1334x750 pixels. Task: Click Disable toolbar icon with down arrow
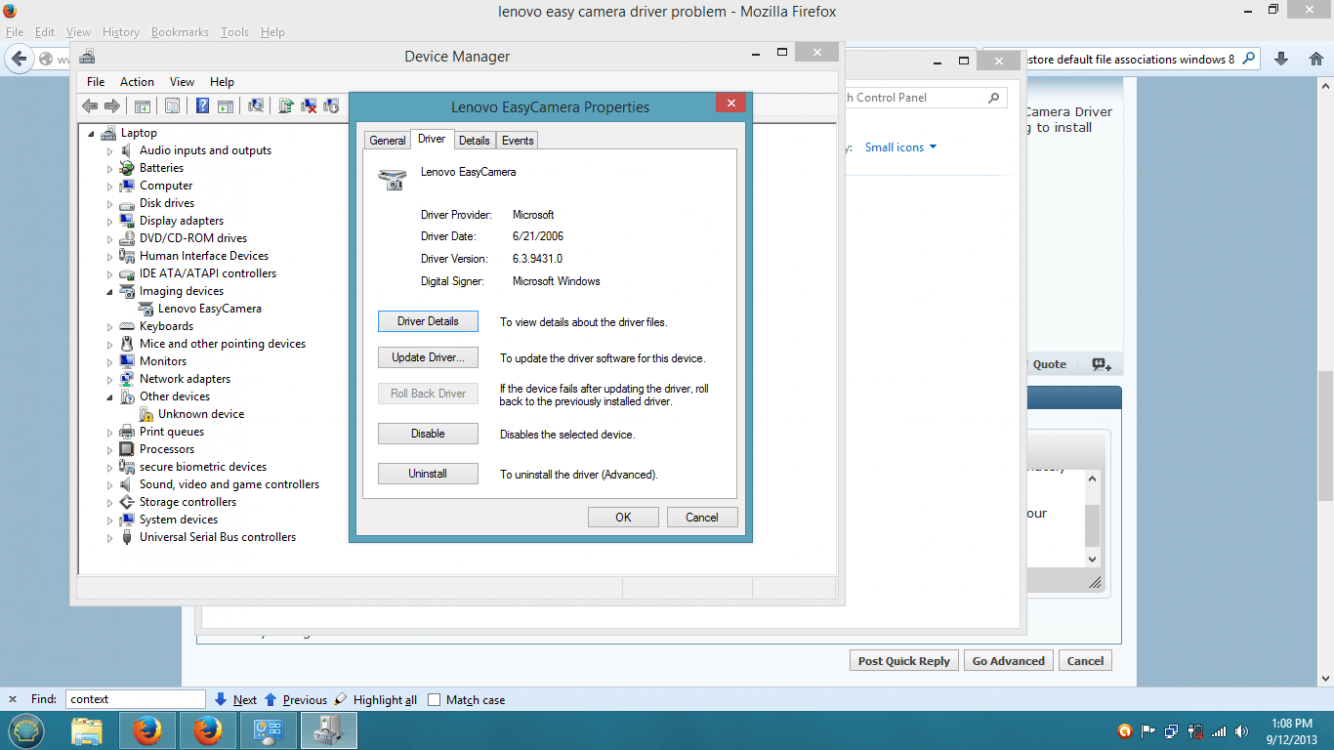click(331, 106)
